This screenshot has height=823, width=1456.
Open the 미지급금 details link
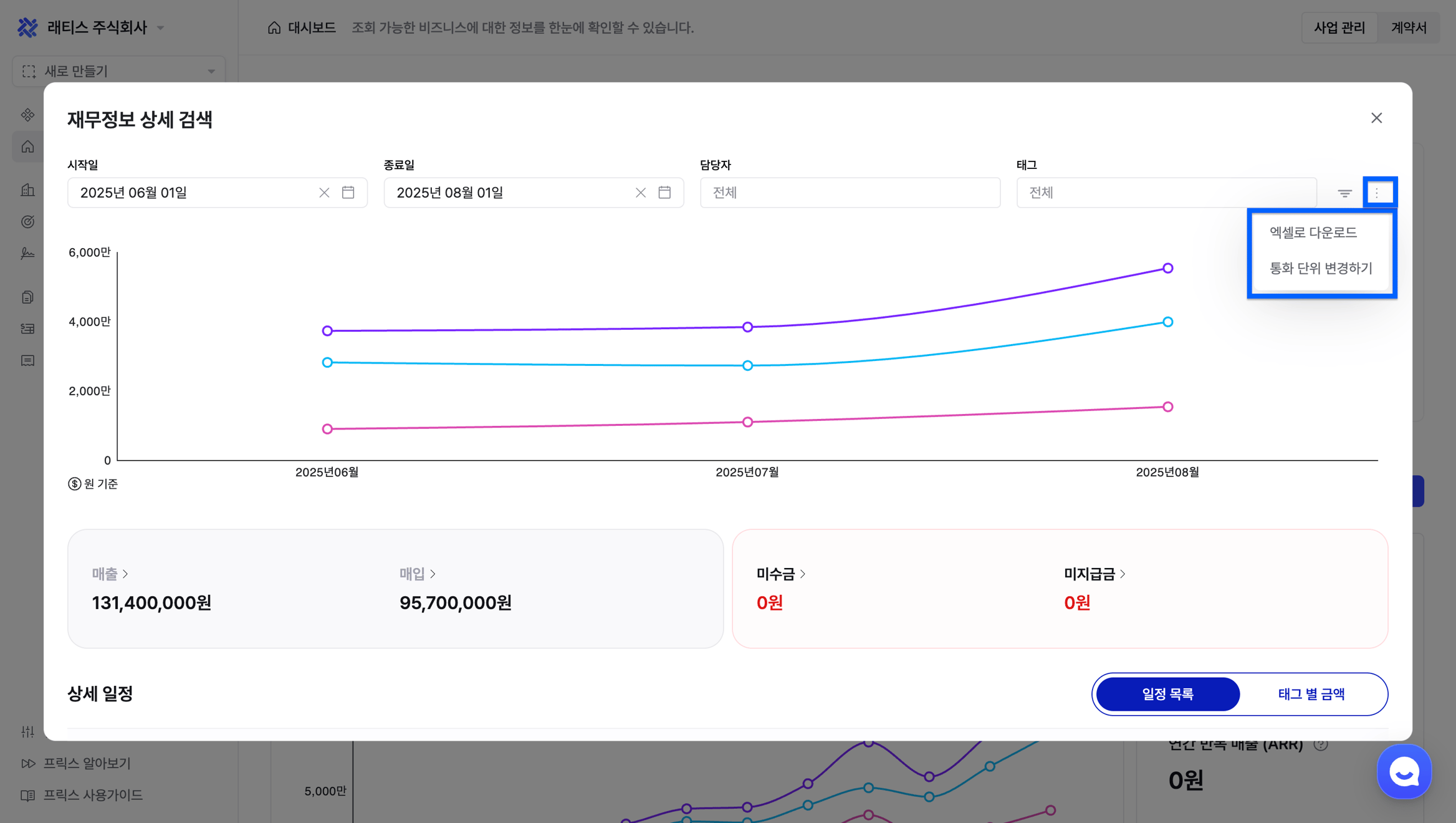(x=1094, y=574)
